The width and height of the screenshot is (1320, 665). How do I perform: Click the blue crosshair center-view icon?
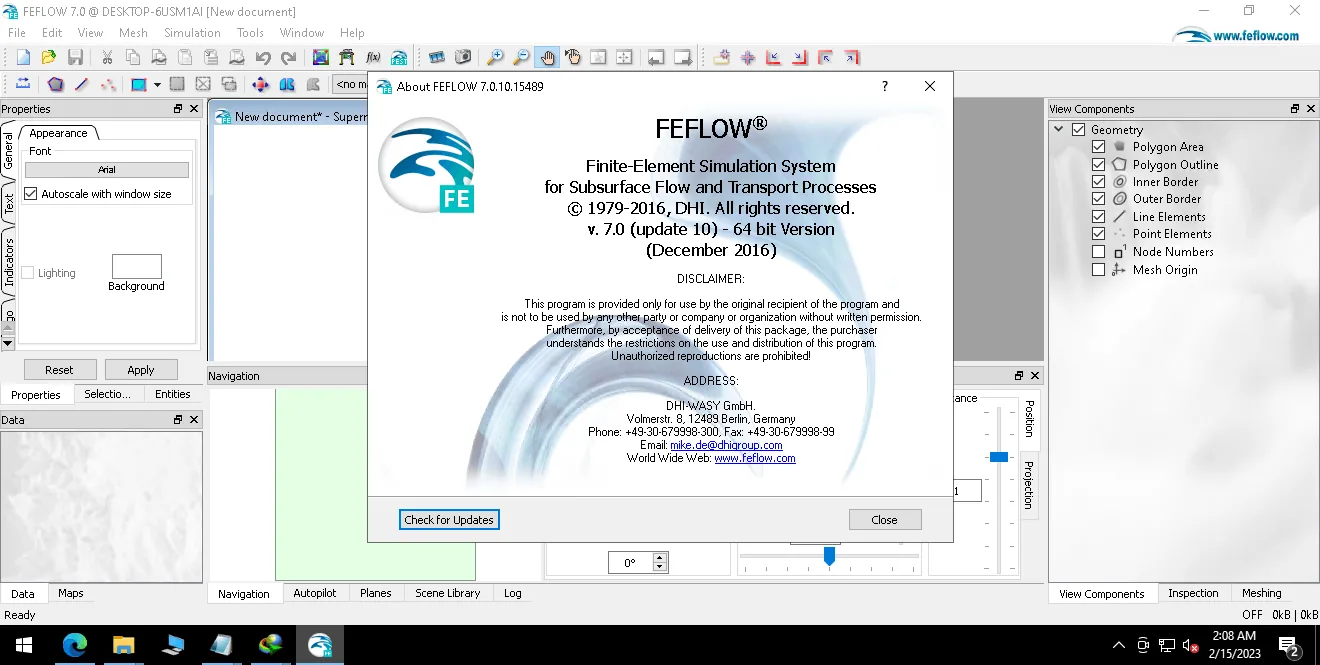[x=748, y=58]
